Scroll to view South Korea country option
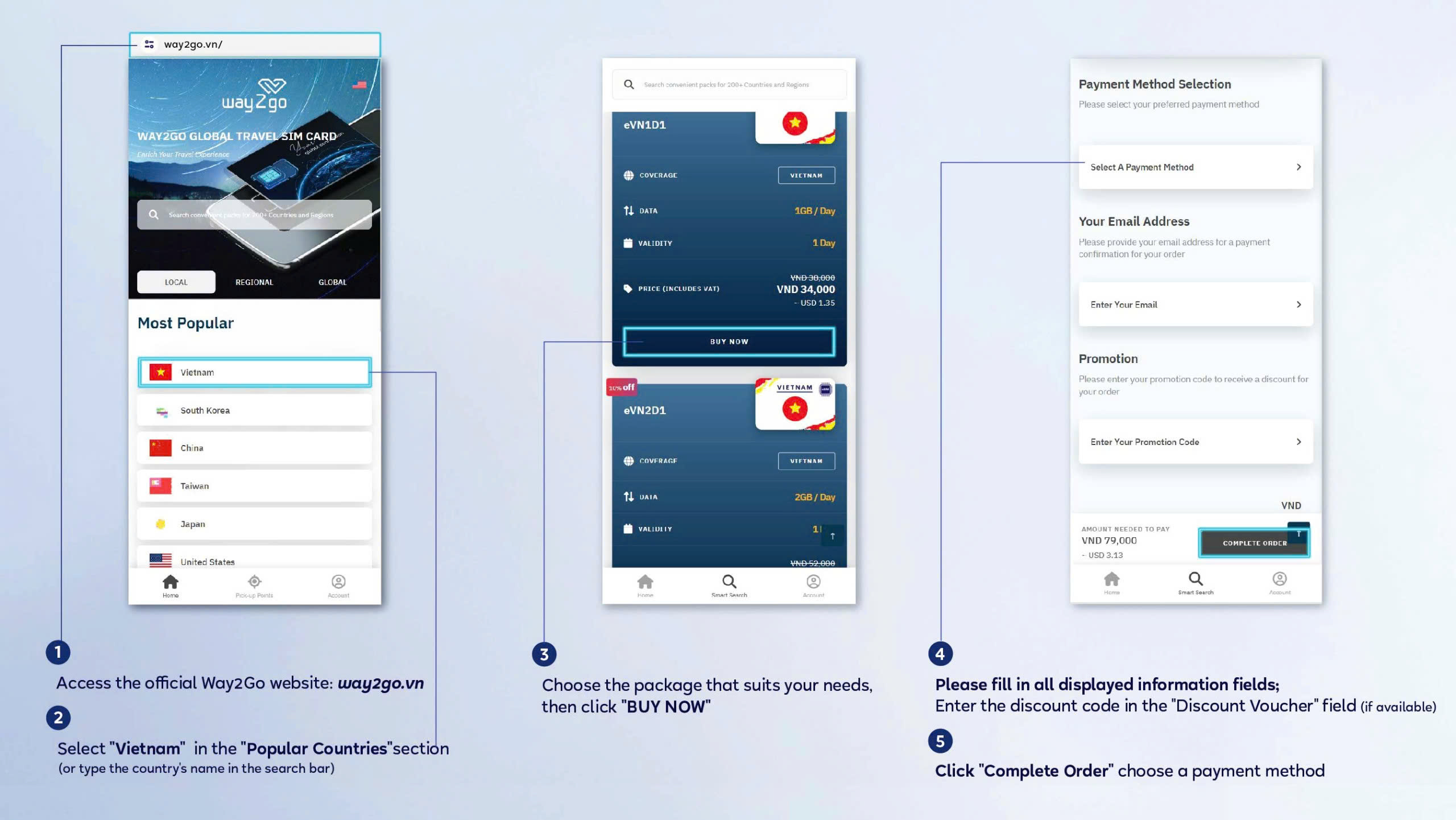 (x=255, y=410)
